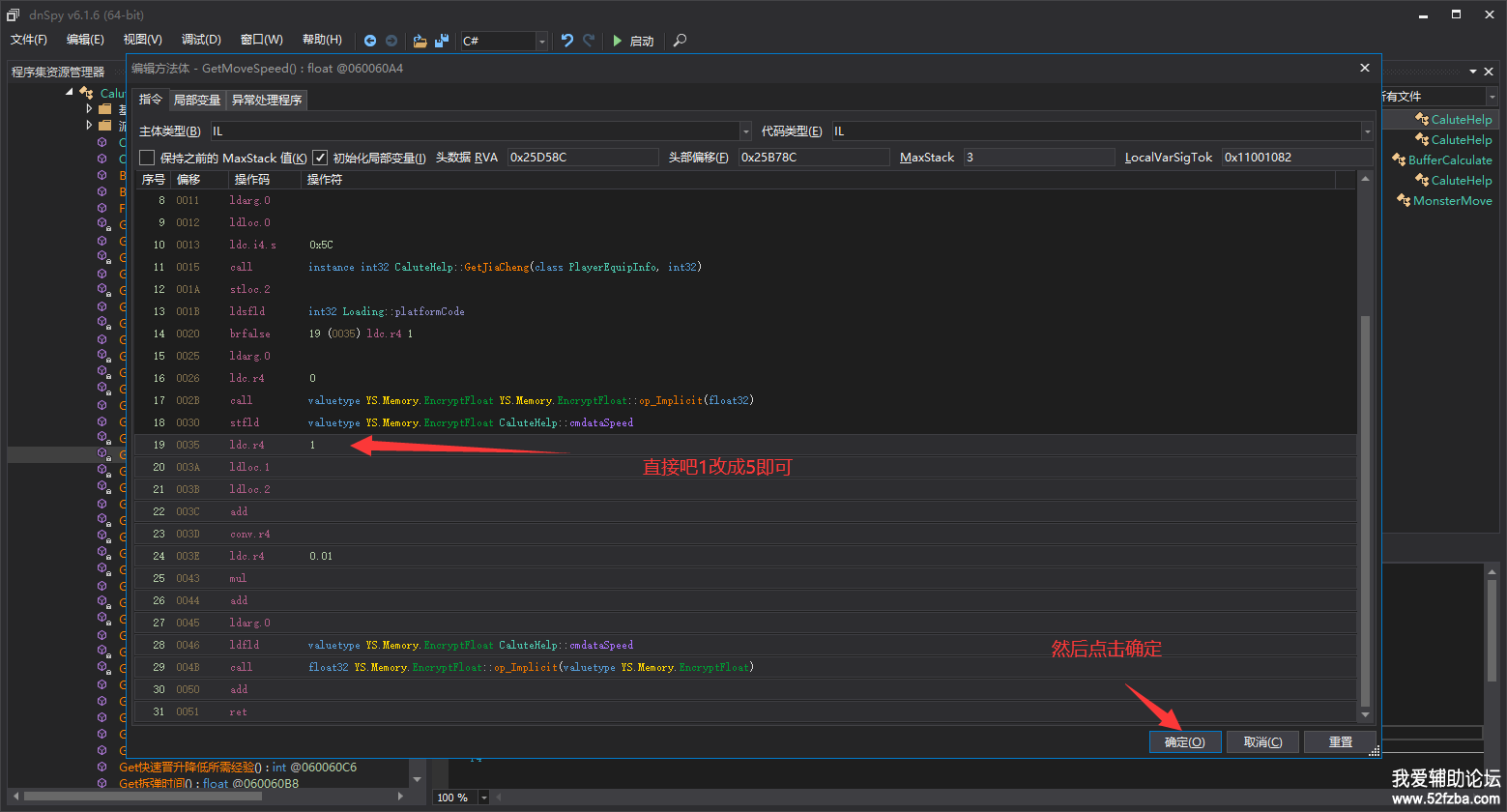Switch to the 异常处理程序 tab
Screen dimensions: 1507x812
[x=267, y=100]
